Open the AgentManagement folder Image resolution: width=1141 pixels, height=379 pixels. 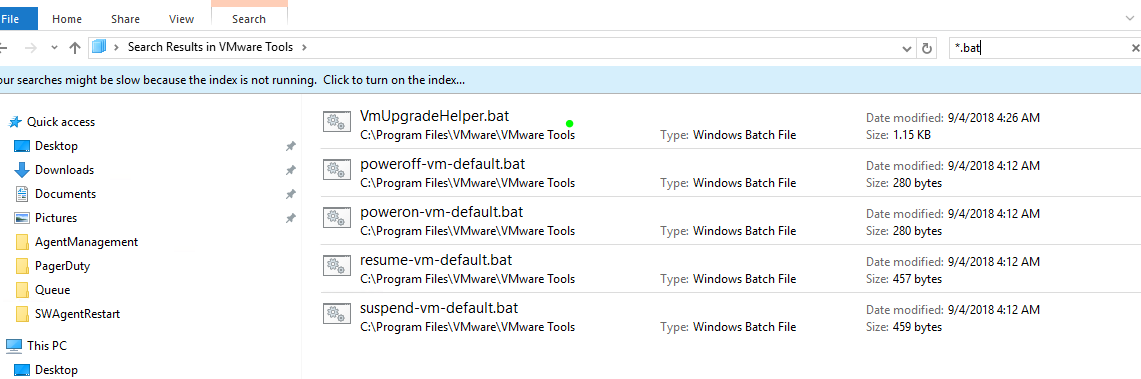click(x=86, y=242)
